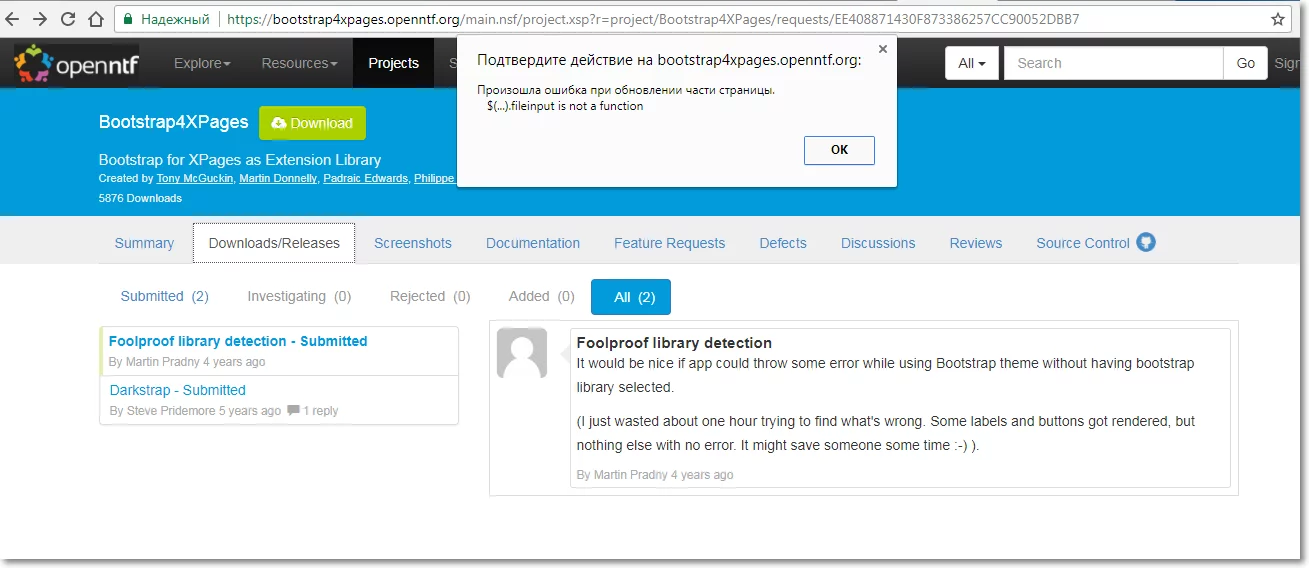Expand the Explore dropdown menu
Image resolution: width=1309 pixels, height=568 pixels.
pyautogui.click(x=202, y=63)
